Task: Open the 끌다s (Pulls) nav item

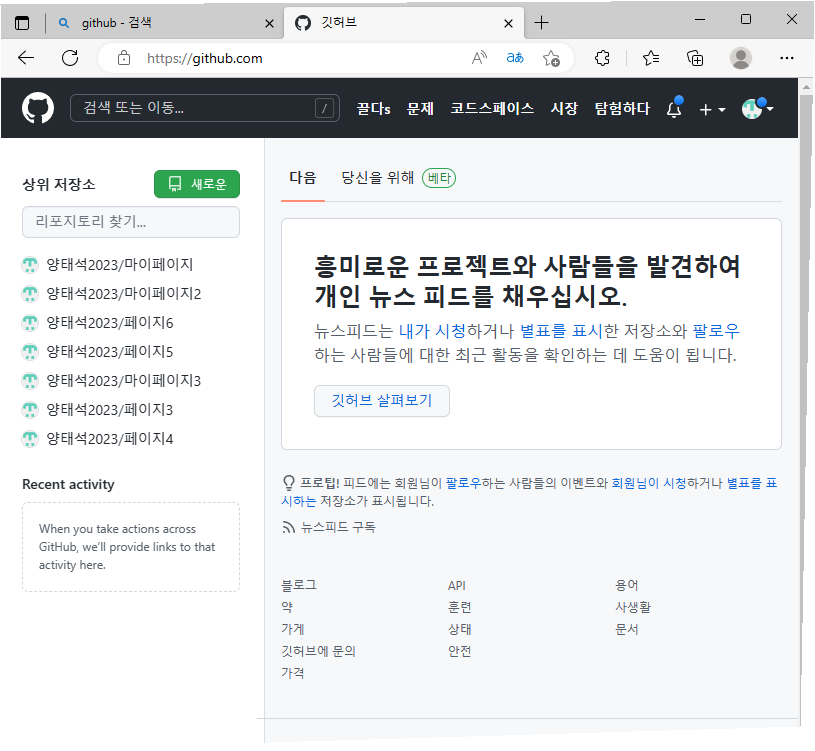Action: (373, 108)
